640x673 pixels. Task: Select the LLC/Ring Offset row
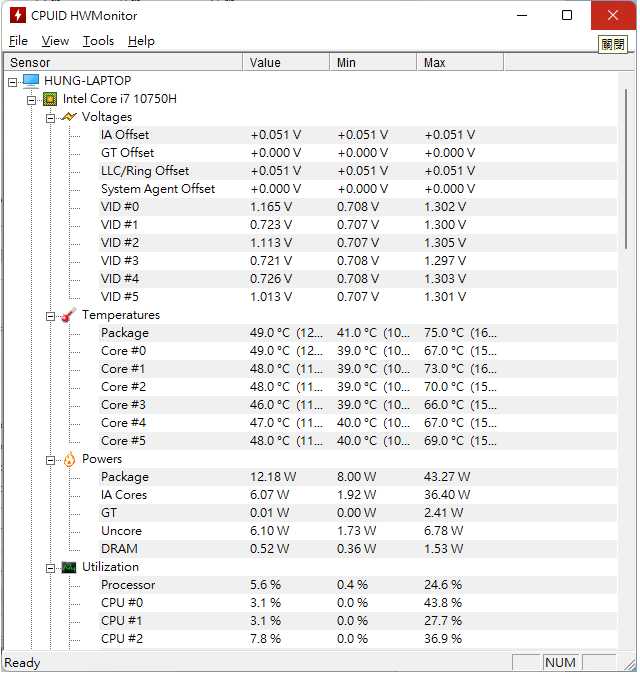(358, 171)
